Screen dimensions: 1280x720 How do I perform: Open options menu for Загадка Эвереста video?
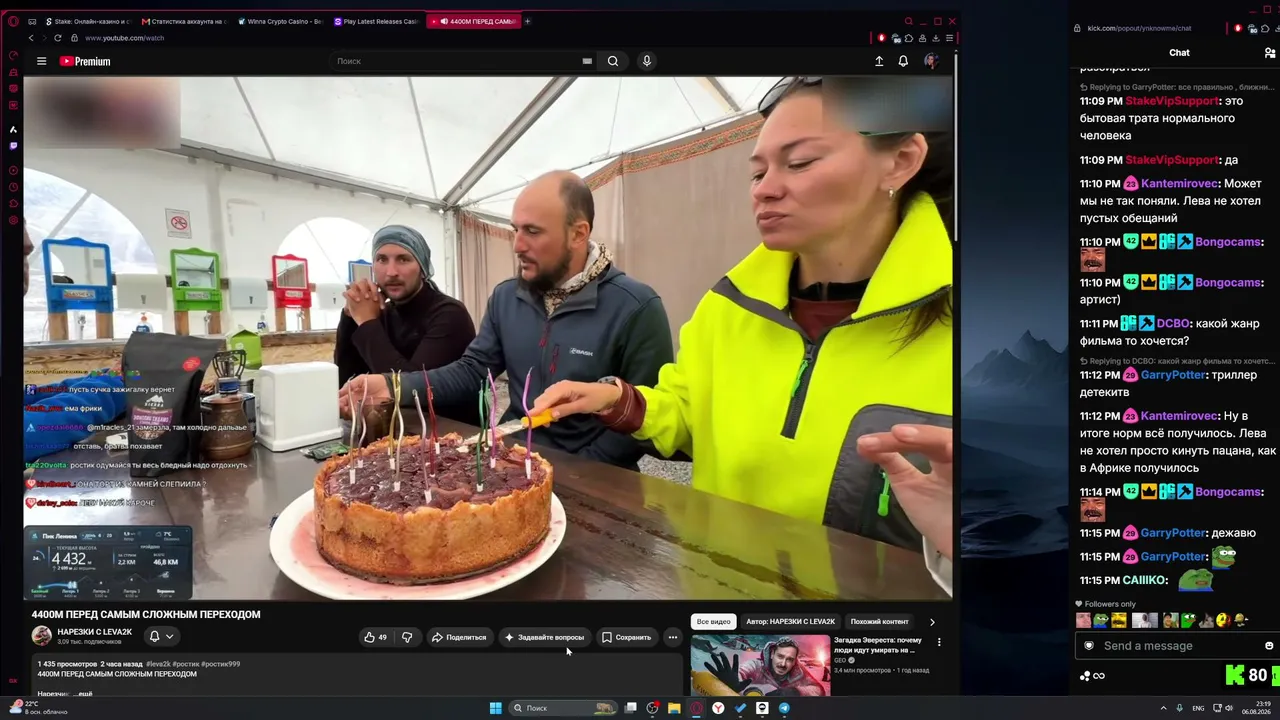click(939, 642)
